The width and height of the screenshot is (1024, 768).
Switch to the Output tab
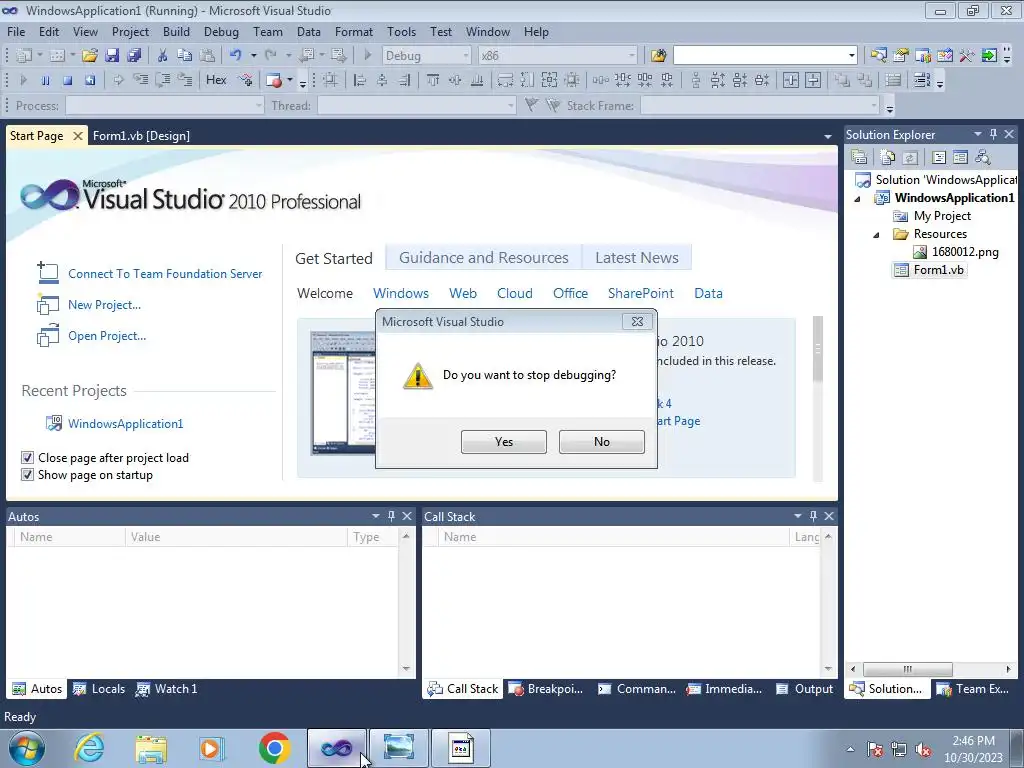tap(805, 689)
